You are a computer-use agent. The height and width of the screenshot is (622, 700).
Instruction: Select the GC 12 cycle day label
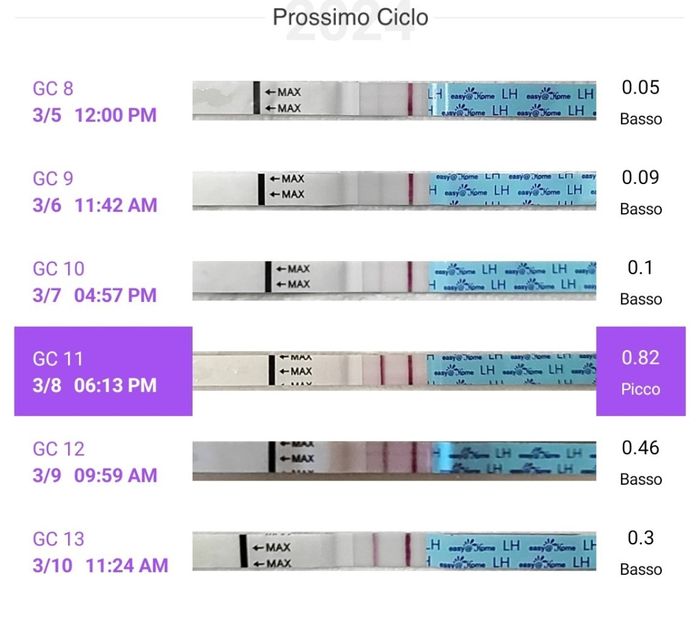[58, 449]
